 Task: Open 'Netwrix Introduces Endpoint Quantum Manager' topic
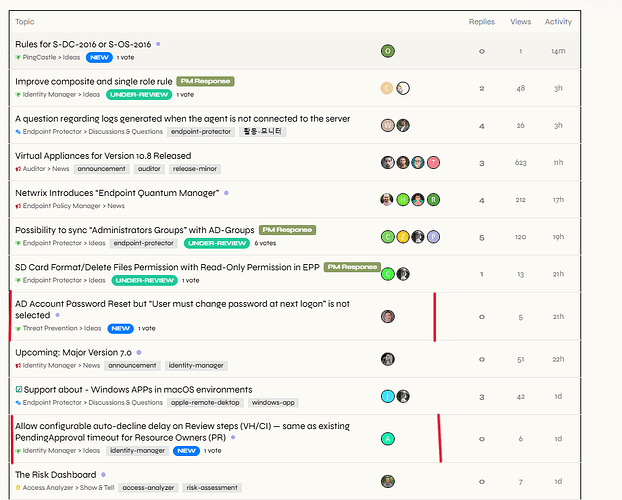click(x=118, y=193)
